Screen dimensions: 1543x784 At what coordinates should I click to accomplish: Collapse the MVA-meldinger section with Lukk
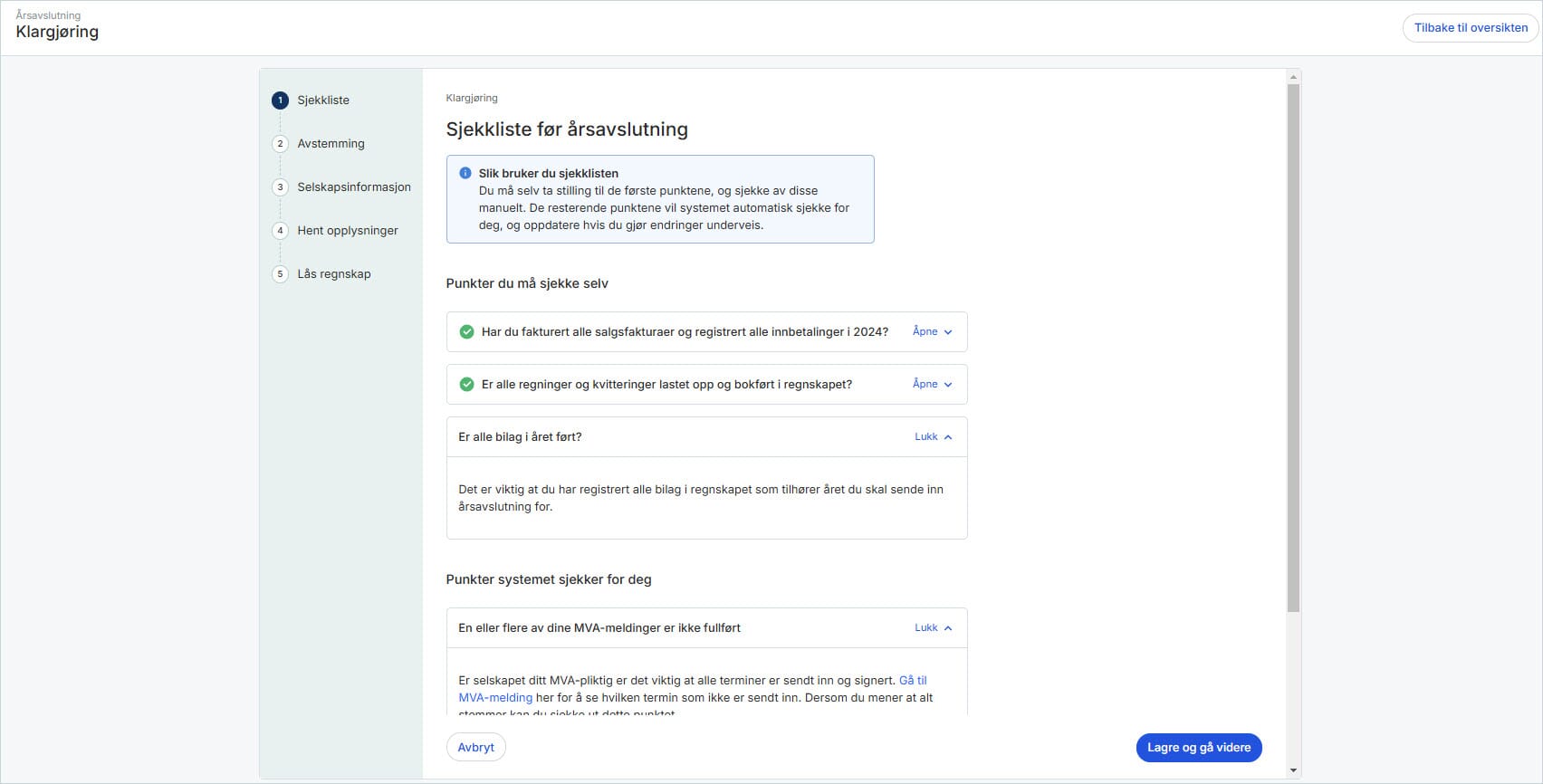coord(933,628)
